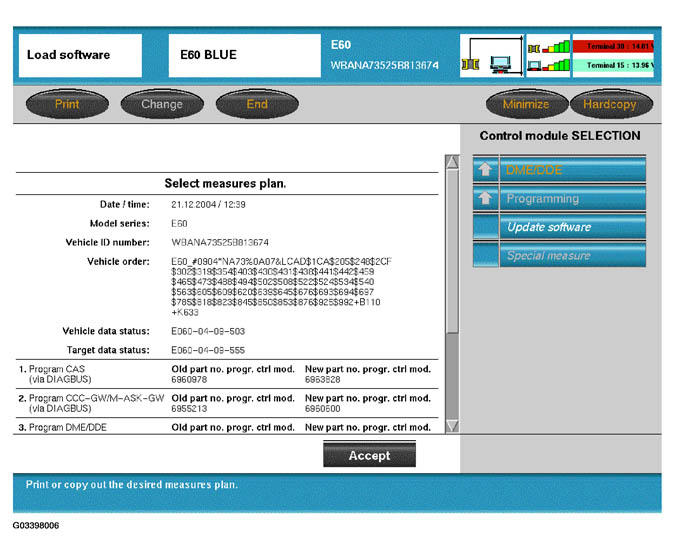
Task: Accept the measures plan
Action: click(x=369, y=456)
